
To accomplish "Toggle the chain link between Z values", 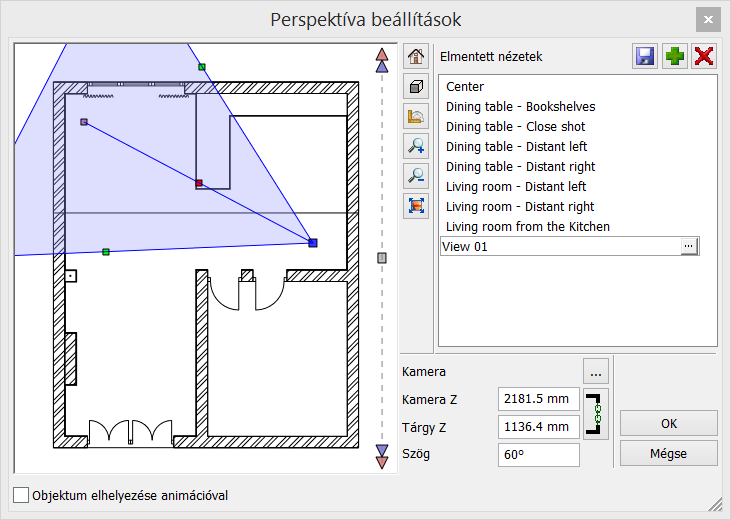I will [x=597, y=413].
